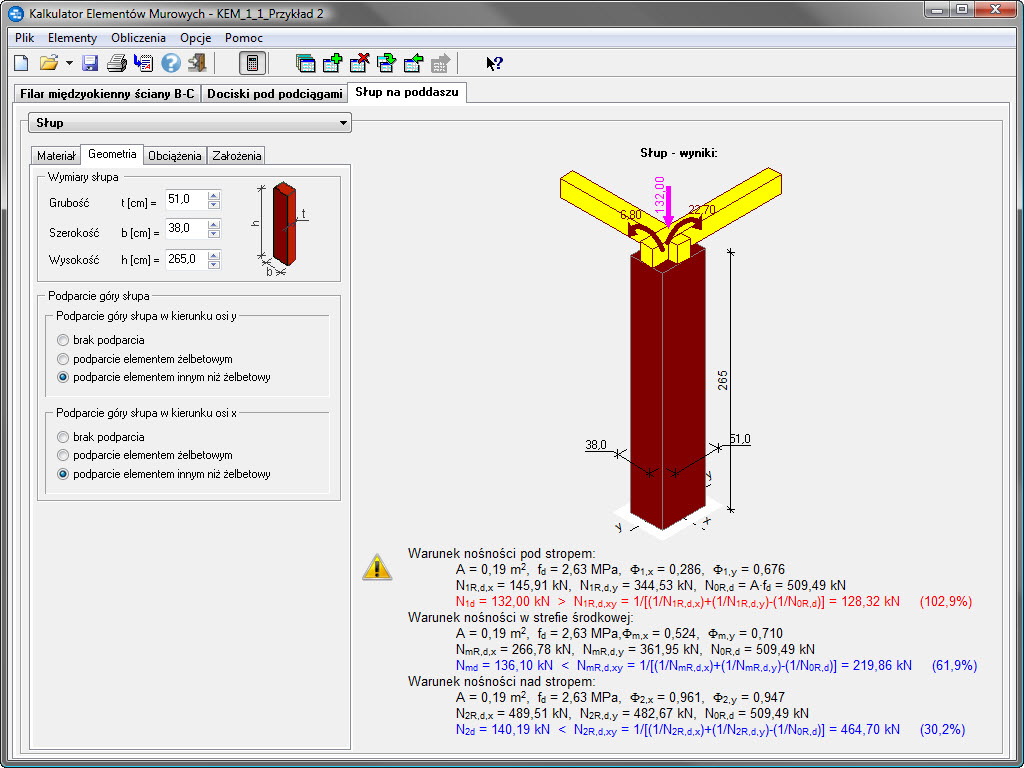Choose 'brak podparcia' for x-axis support

[x=64, y=437]
